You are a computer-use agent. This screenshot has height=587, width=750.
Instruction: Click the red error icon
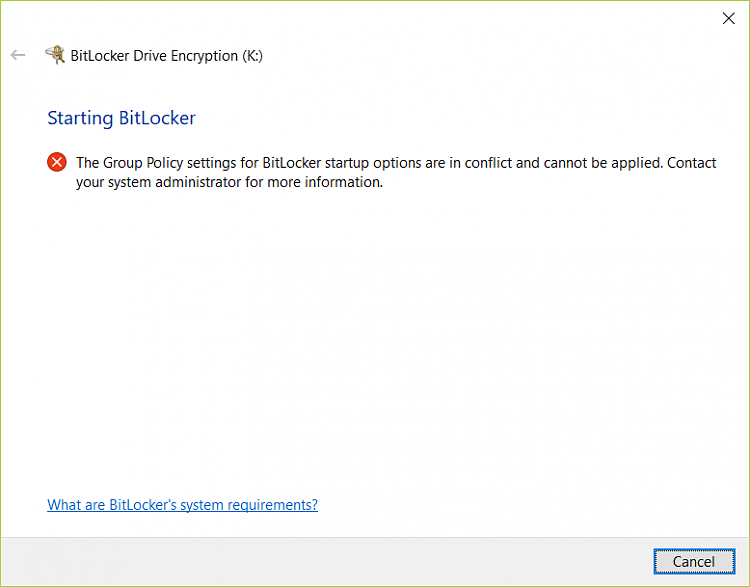57,162
